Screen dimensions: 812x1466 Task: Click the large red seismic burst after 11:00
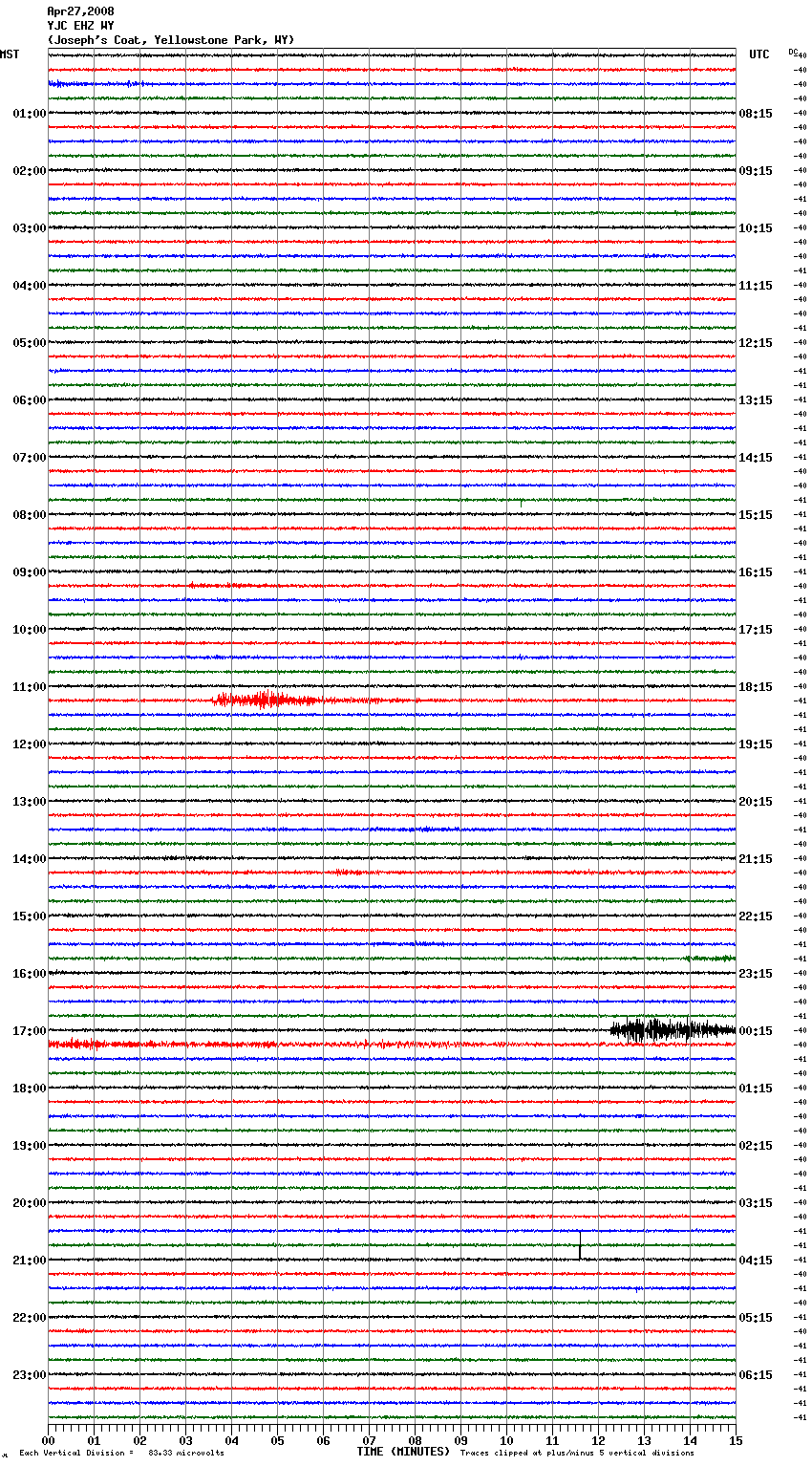(x=267, y=700)
